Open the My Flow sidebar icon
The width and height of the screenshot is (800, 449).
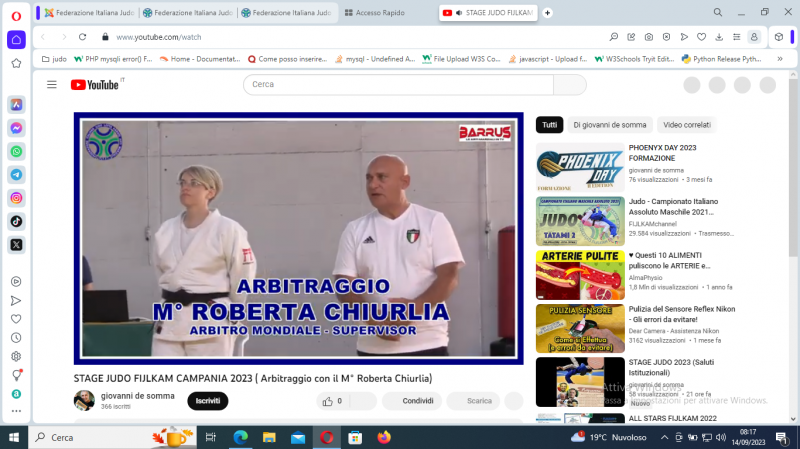[16, 301]
